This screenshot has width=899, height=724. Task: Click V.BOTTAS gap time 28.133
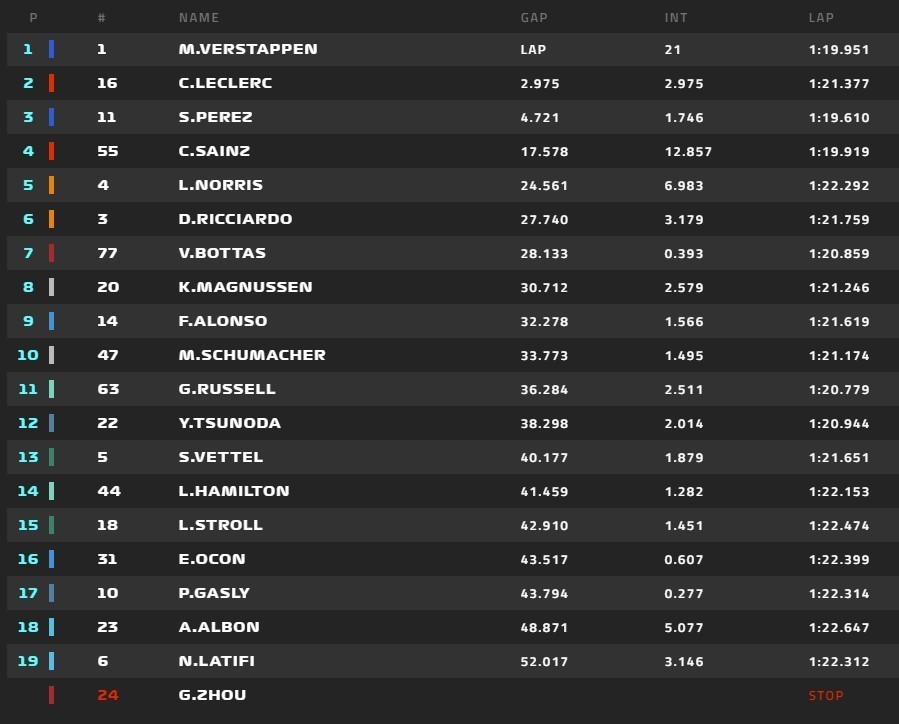[544, 253]
